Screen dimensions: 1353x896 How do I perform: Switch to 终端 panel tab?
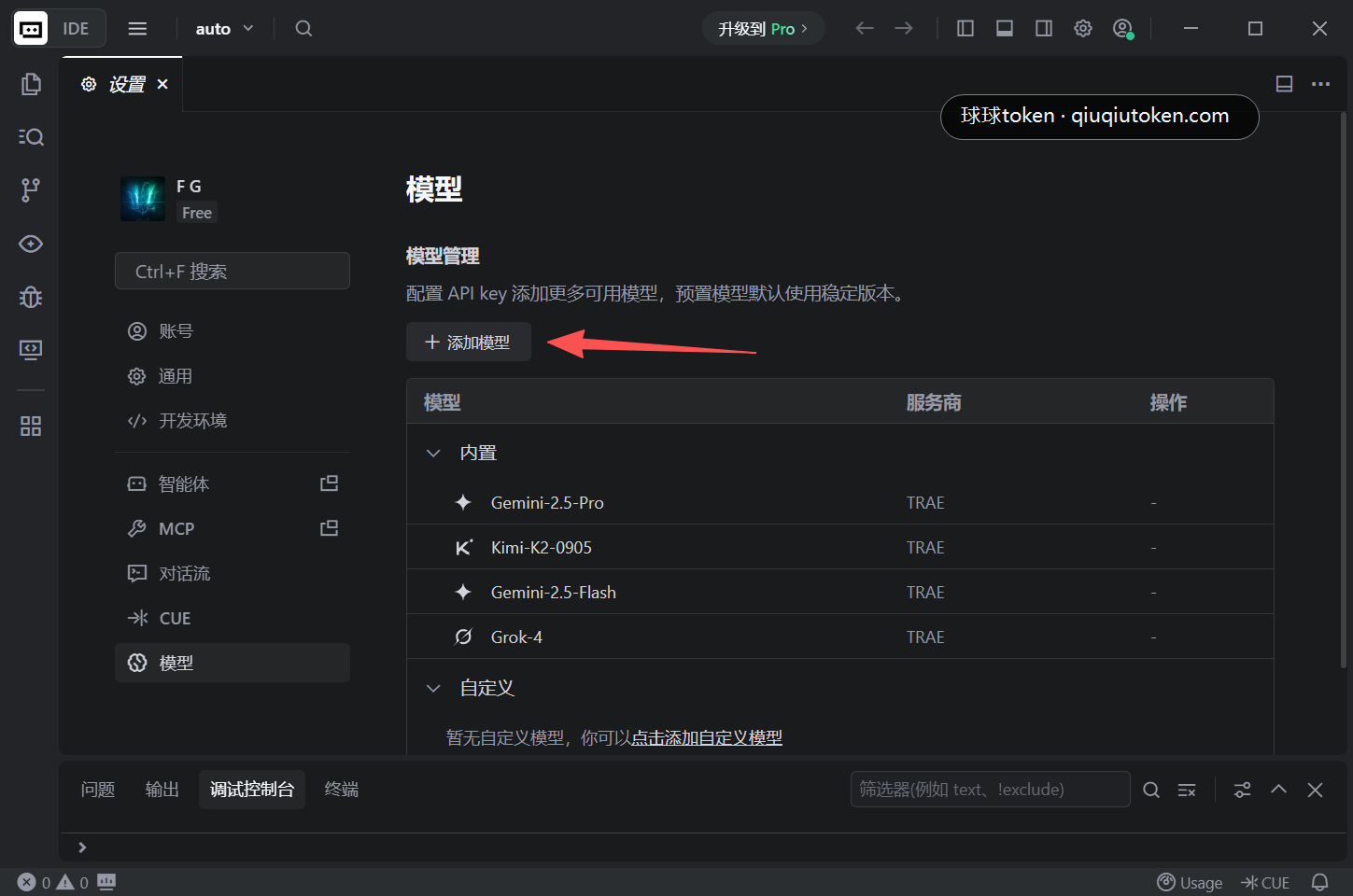coord(342,790)
